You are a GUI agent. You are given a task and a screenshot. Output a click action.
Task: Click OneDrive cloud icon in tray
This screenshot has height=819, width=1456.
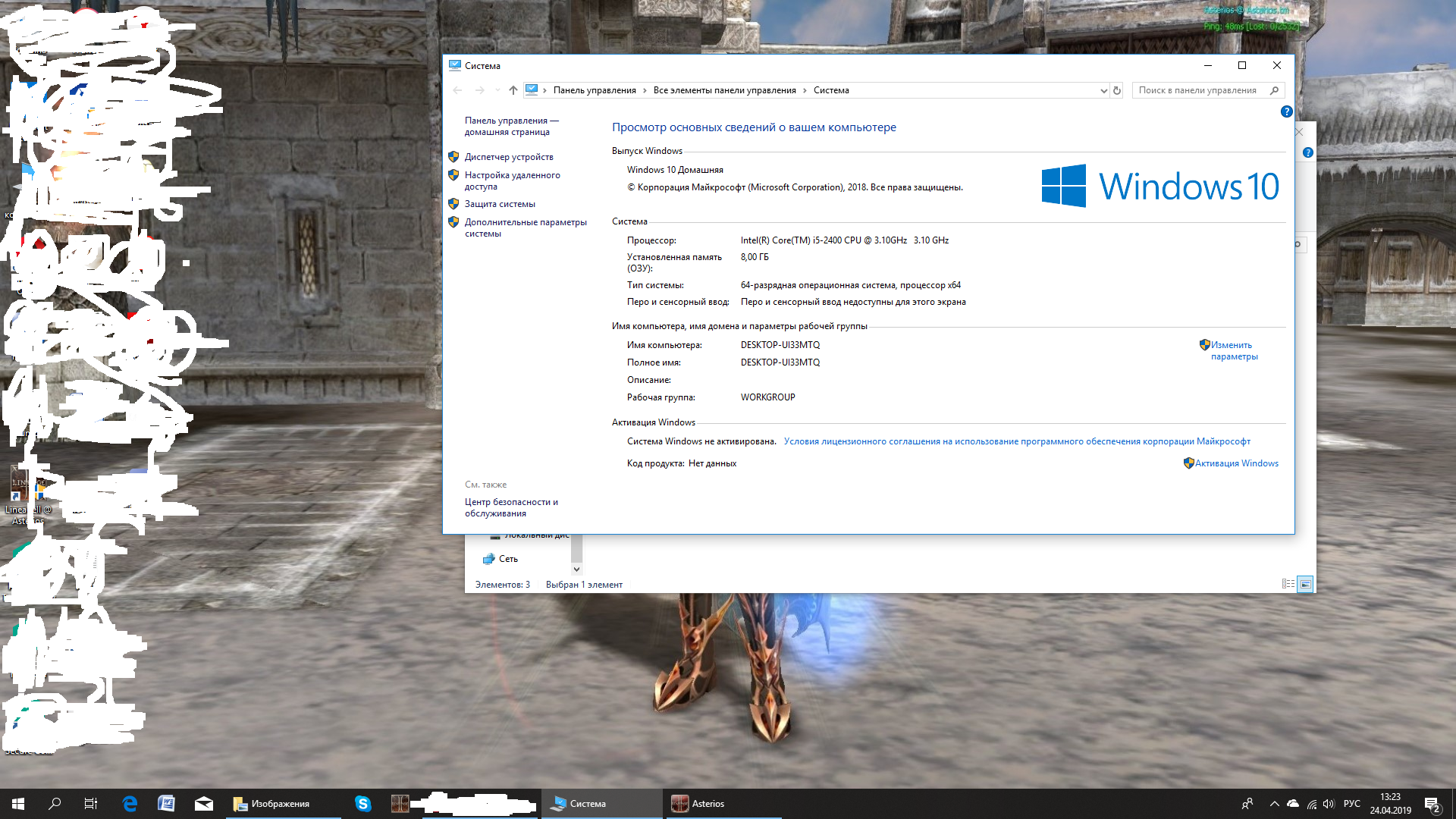coord(1293,804)
